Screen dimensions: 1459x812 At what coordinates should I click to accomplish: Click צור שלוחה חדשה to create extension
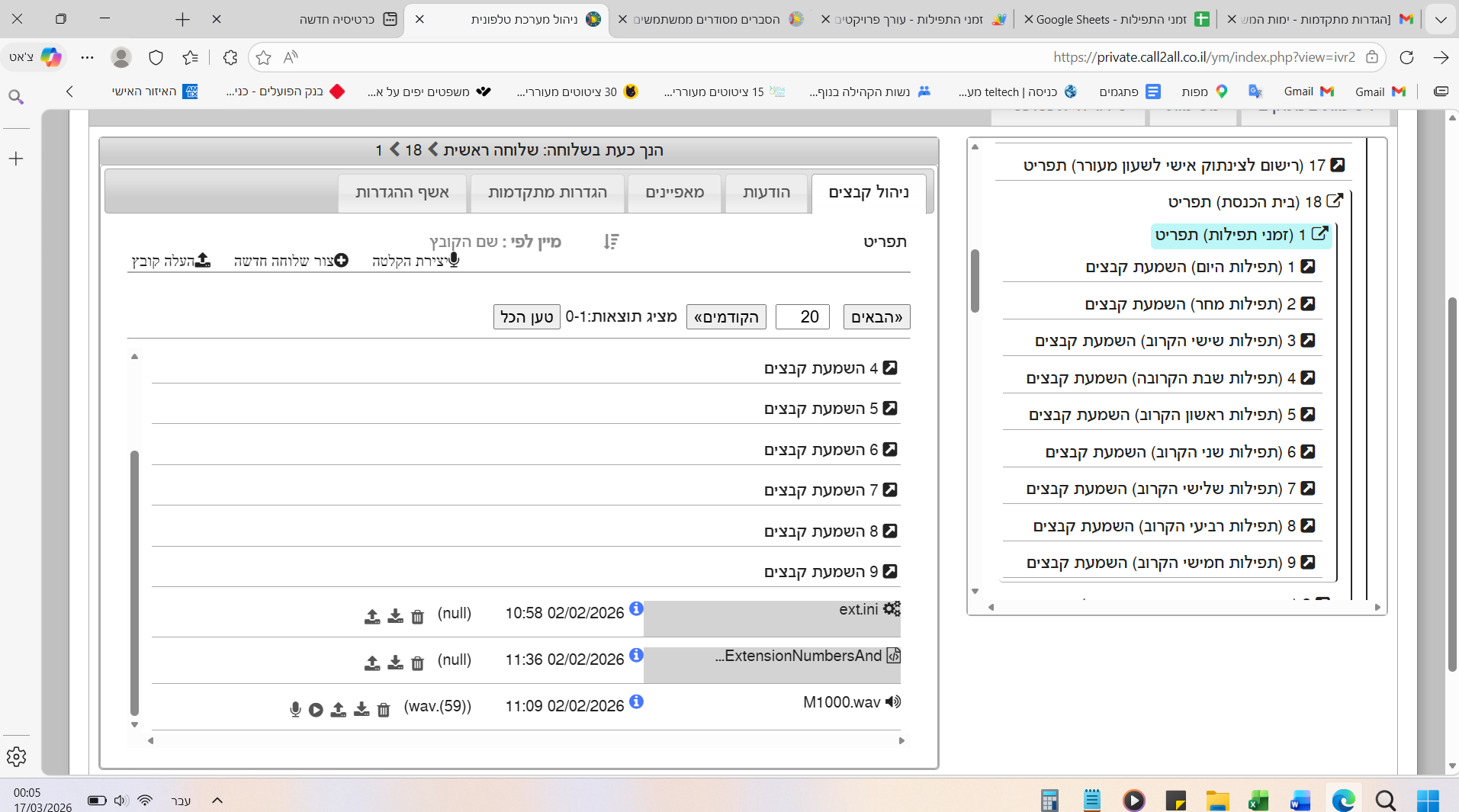pos(291,261)
